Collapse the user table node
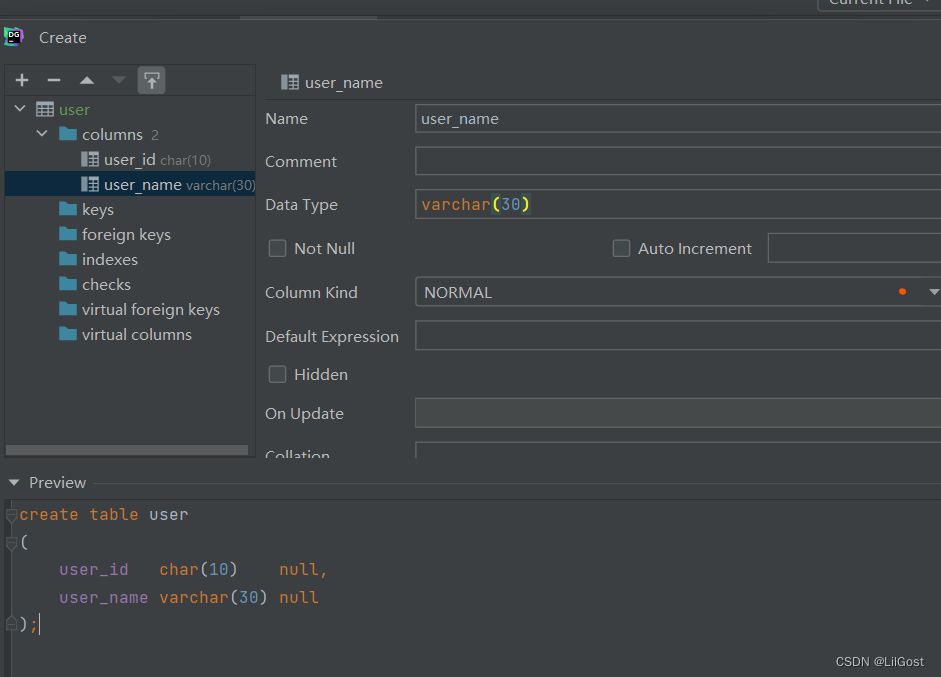The height and width of the screenshot is (677, 941). [x=20, y=109]
